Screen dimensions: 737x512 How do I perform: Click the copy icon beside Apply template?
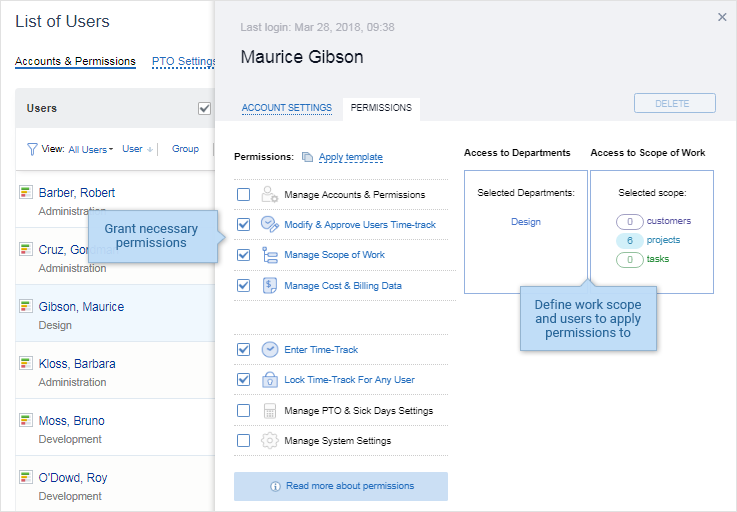307,157
